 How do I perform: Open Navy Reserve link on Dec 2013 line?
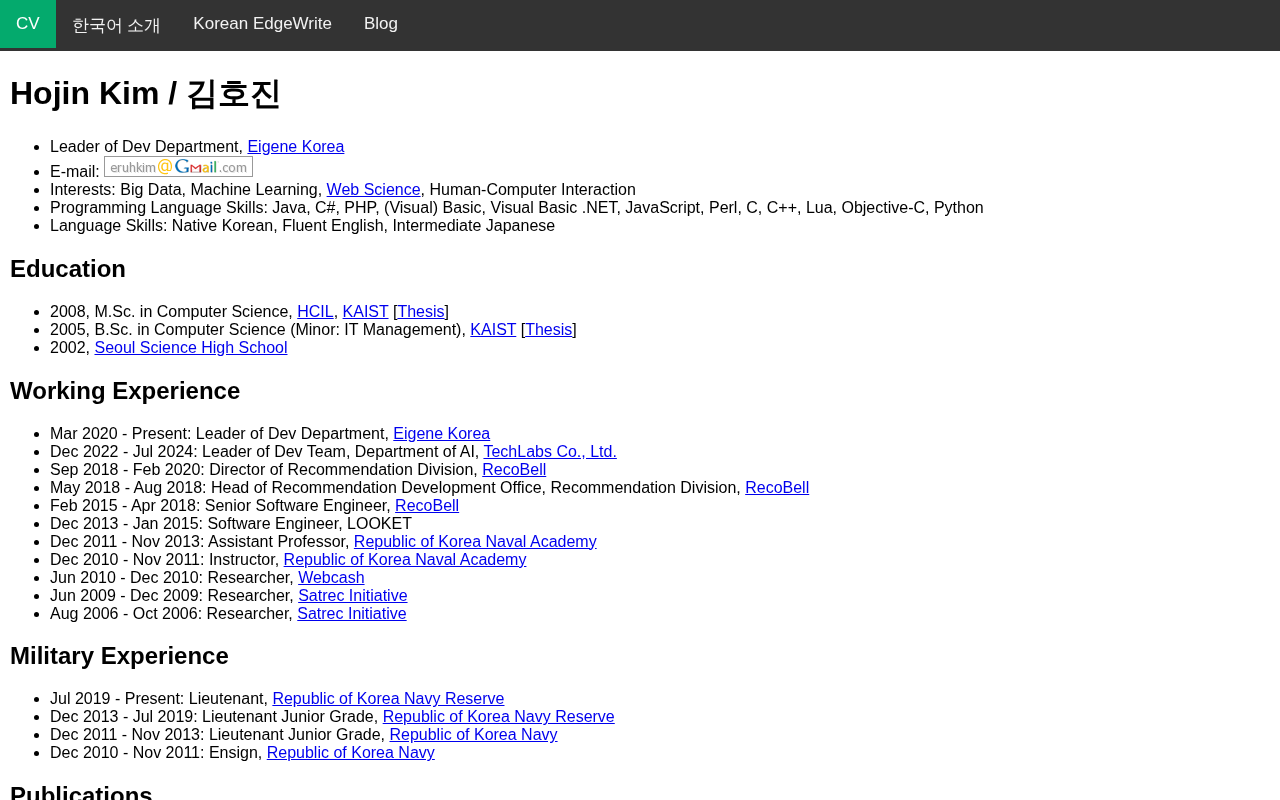coord(499,717)
